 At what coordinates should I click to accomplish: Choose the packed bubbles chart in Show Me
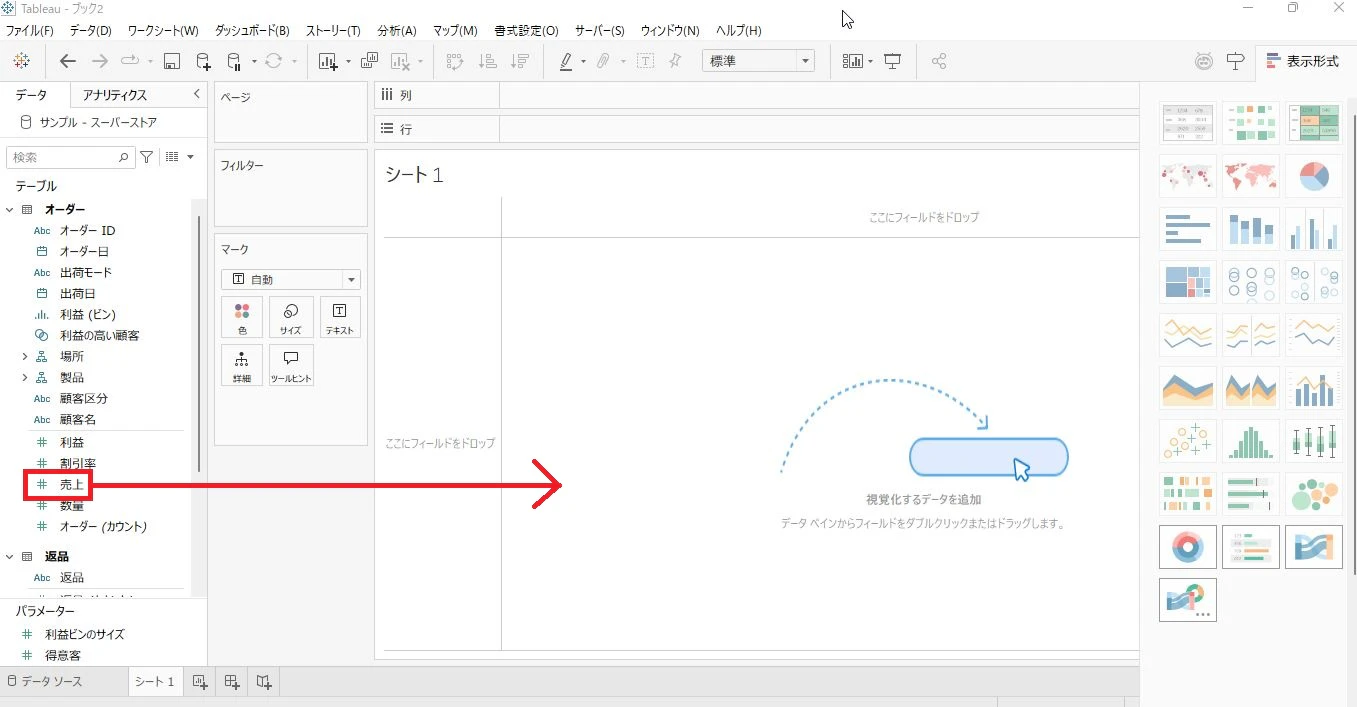point(1313,492)
